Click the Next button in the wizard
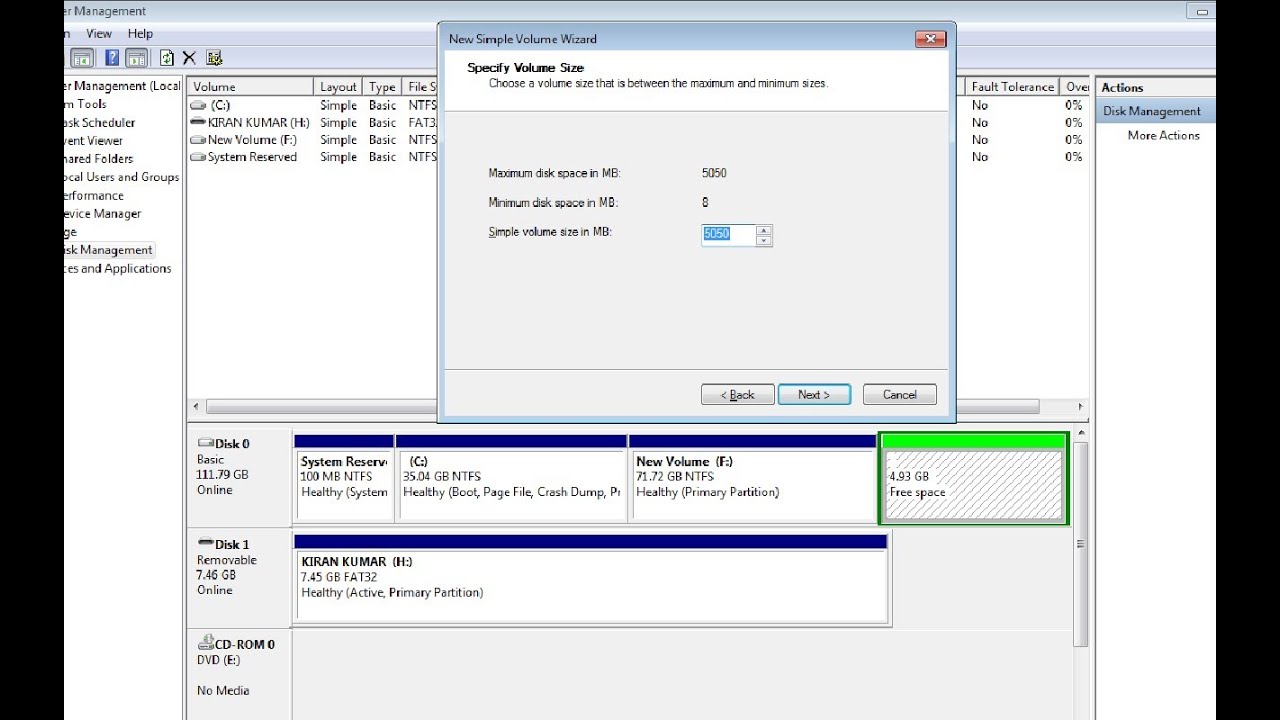 click(x=814, y=394)
